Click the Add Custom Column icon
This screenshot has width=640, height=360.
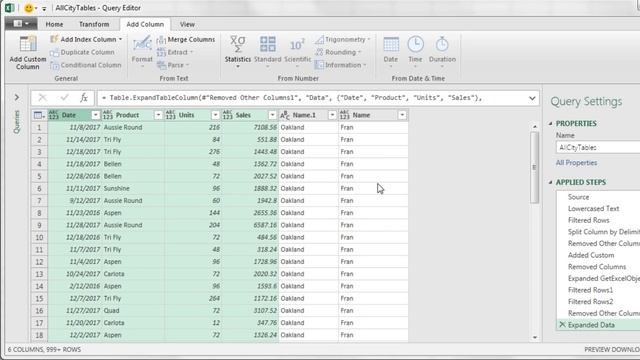(x=28, y=44)
